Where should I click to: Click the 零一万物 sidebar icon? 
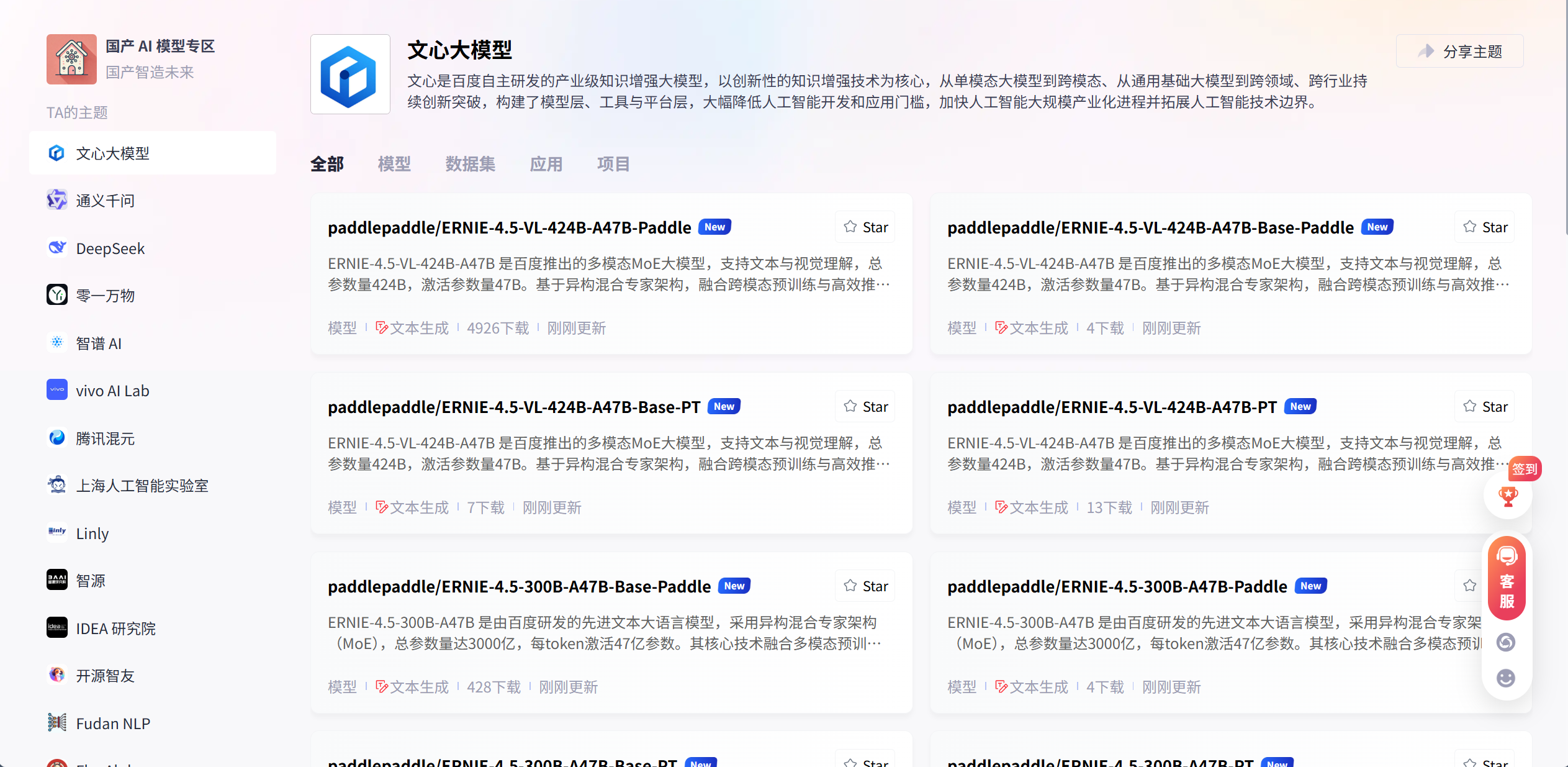56,294
